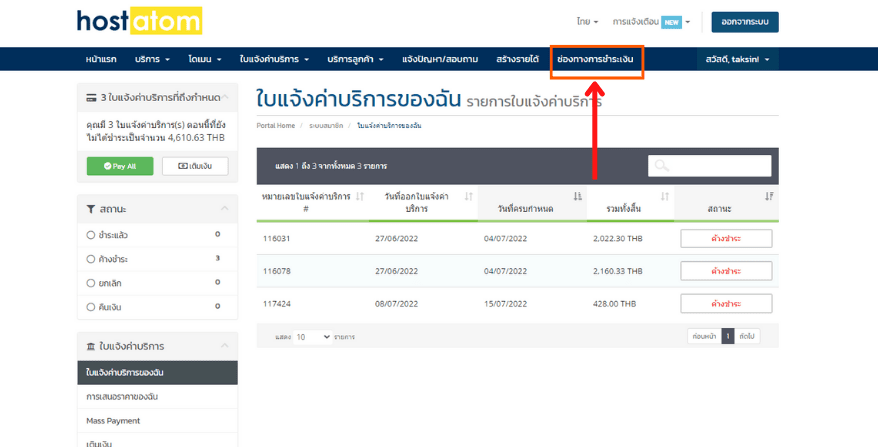The width and height of the screenshot is (878, 447).
Task: Open สร้างรายได้ menu item
Action: click(x=517, y=59)
